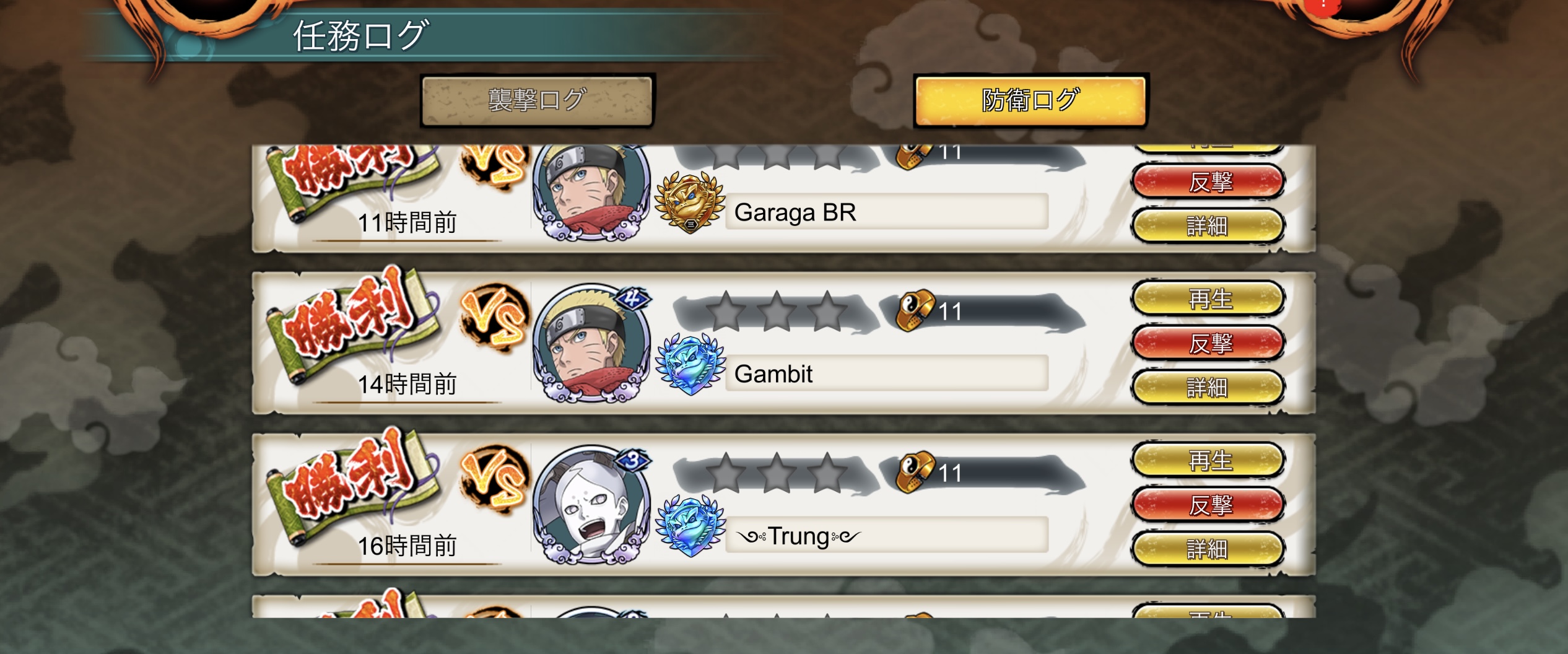Tap the blue rank emblem next to Gambit
Image resolution: width=1568 pixels, height=654 pixels.
coord(690,365)
